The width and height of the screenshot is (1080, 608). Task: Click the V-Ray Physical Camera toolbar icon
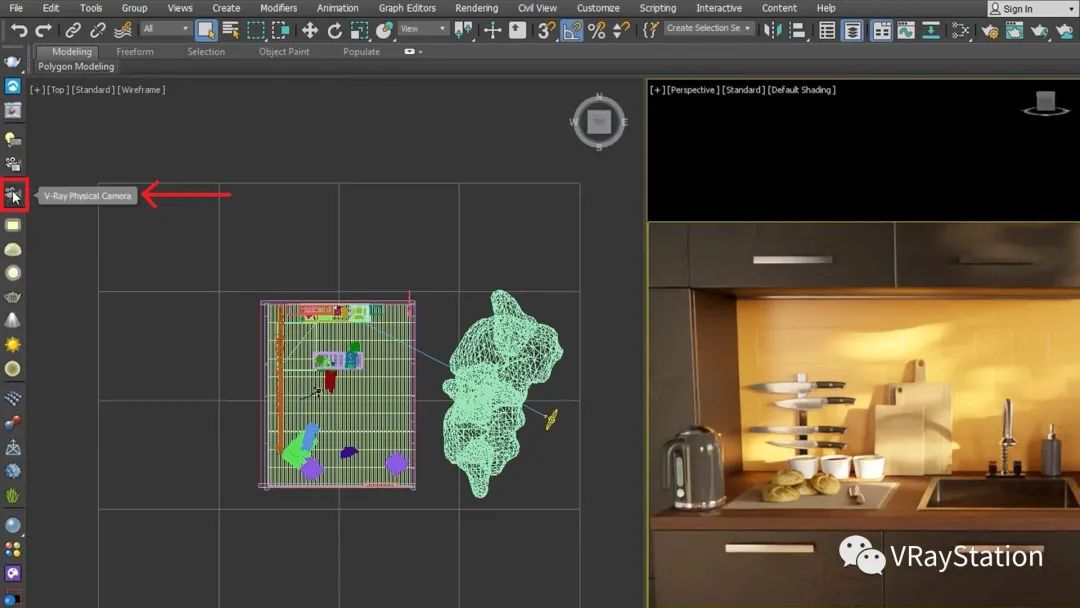click(x=13, y=196)
